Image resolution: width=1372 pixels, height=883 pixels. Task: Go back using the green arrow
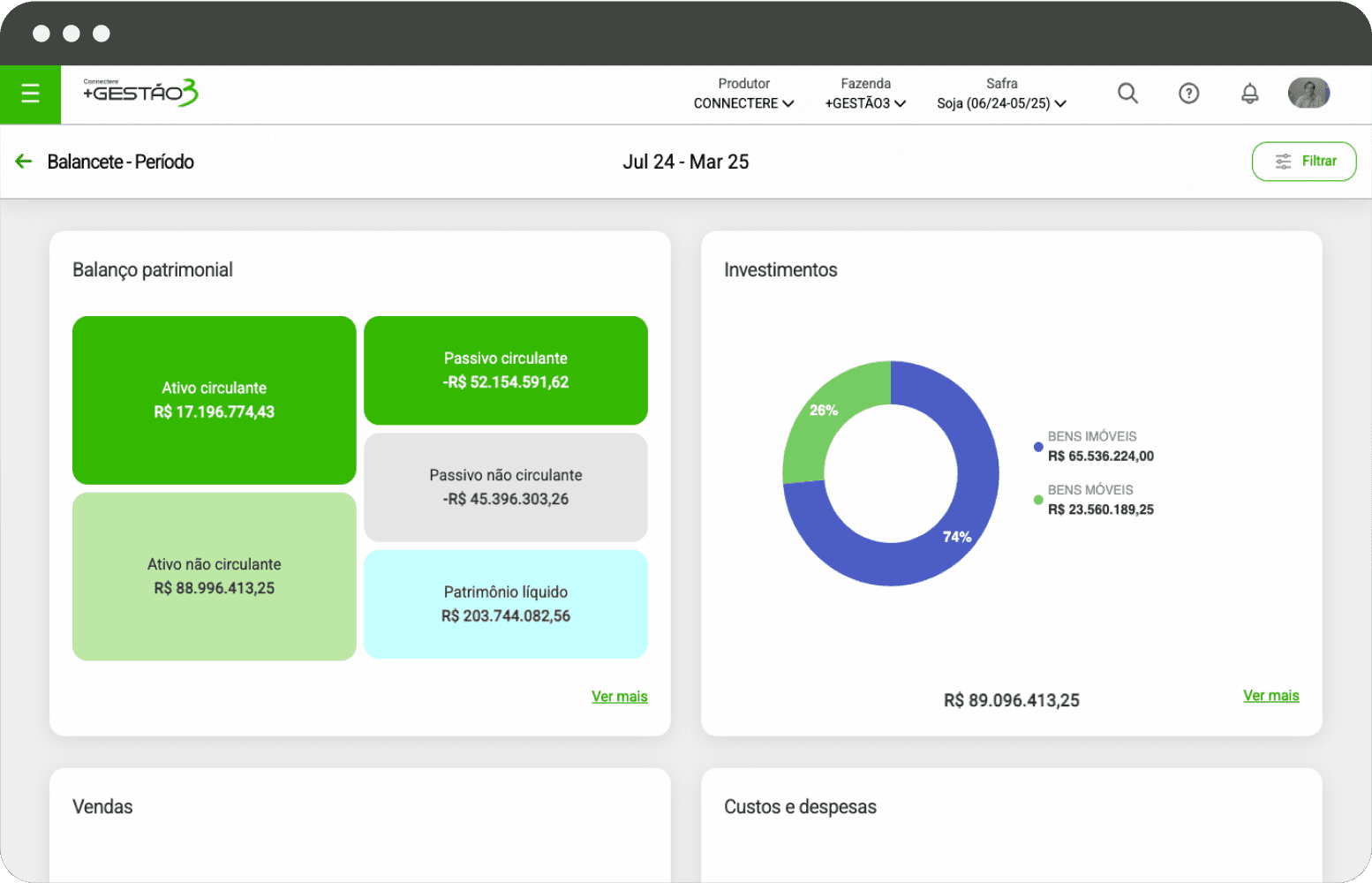(24, 162)
